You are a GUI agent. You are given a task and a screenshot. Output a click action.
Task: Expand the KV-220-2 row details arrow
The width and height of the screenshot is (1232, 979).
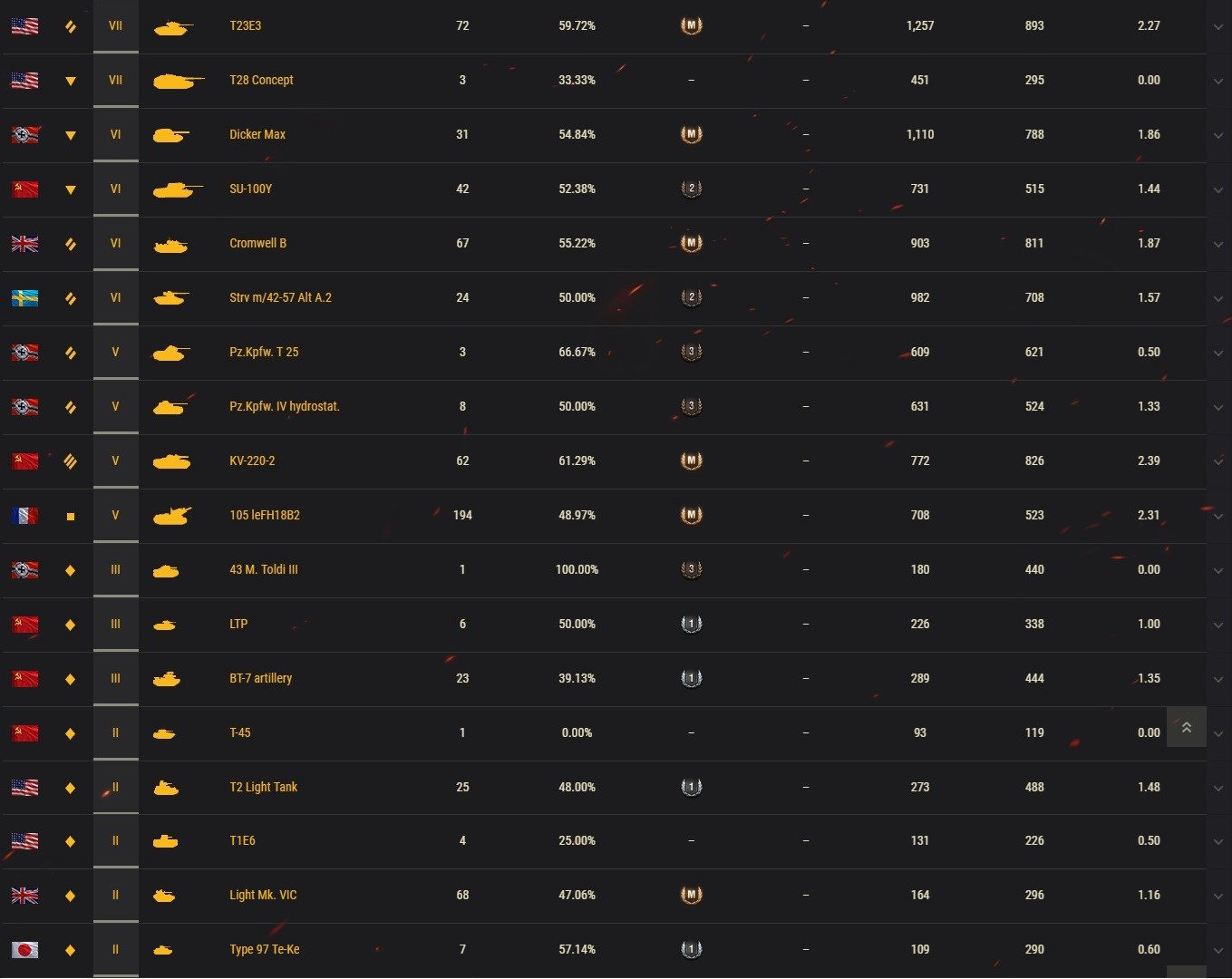(1218, 462)
